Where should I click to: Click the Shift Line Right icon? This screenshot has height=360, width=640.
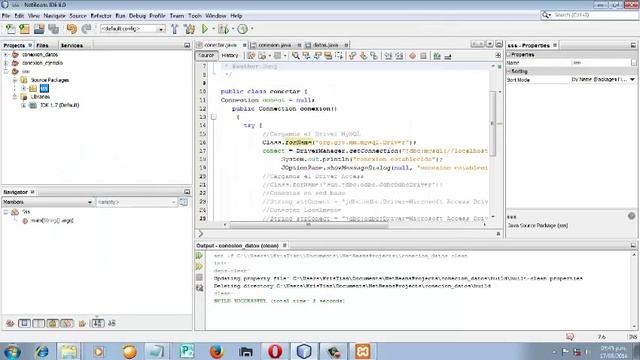(399, 56)
